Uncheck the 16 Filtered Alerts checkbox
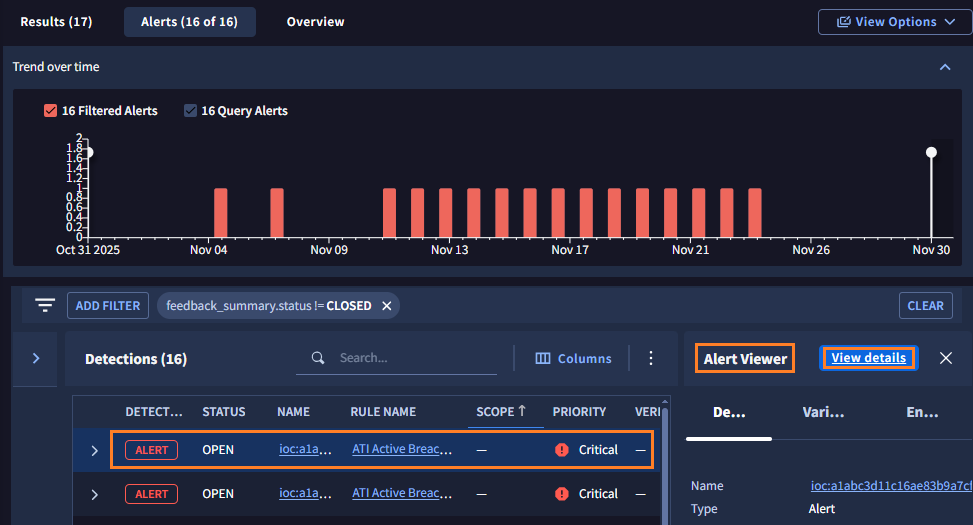 [51, 111]
